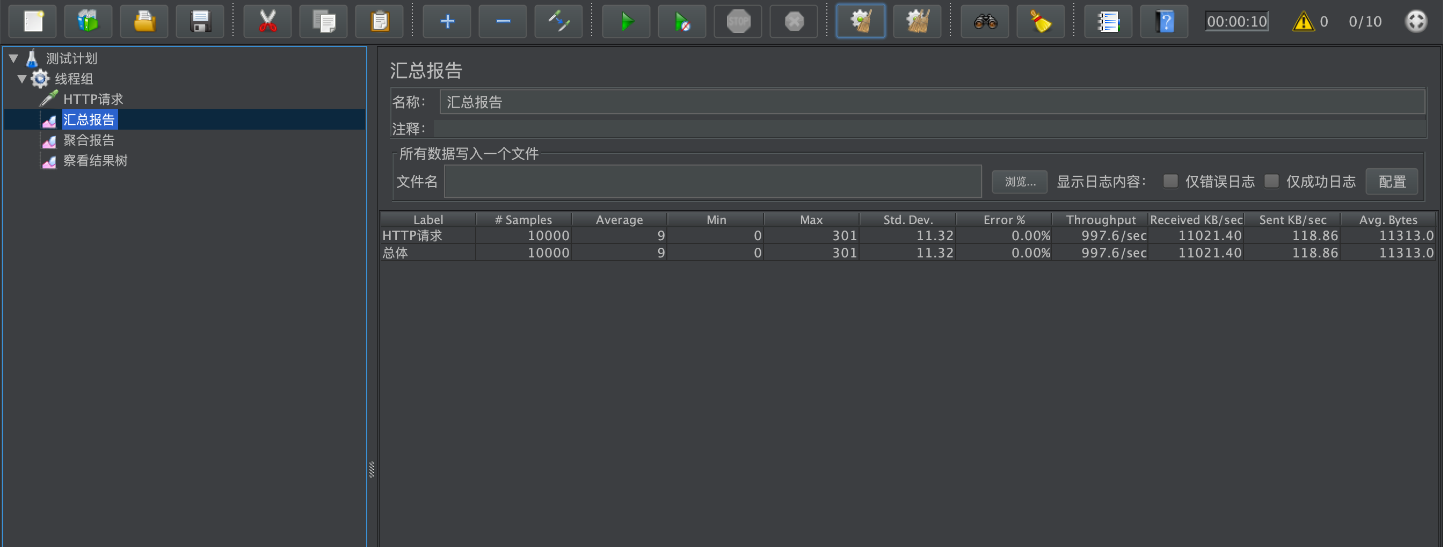Sort by Std. Dev. column header

(908, 219)
